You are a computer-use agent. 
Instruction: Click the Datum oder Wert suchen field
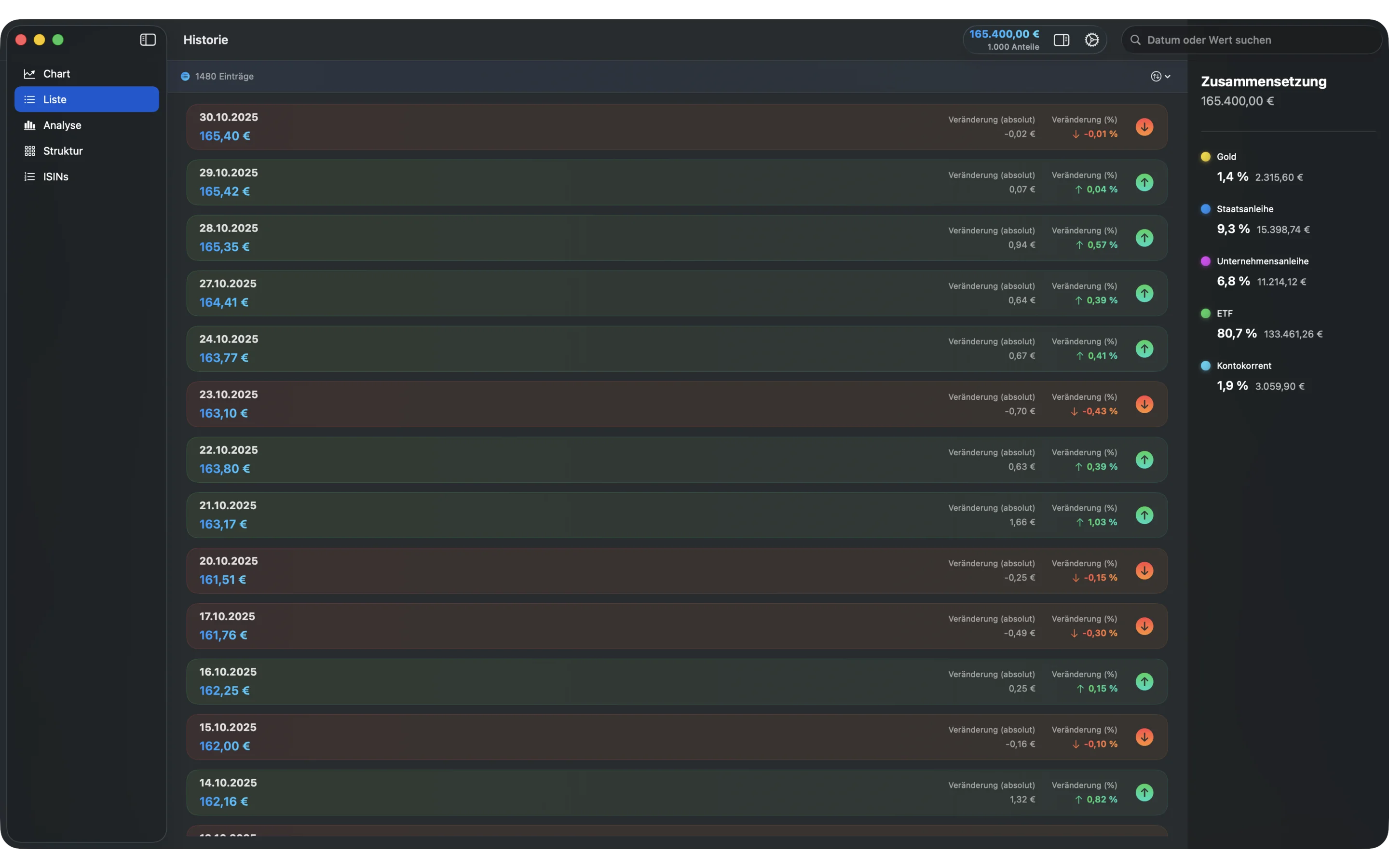coord(1211,40)
